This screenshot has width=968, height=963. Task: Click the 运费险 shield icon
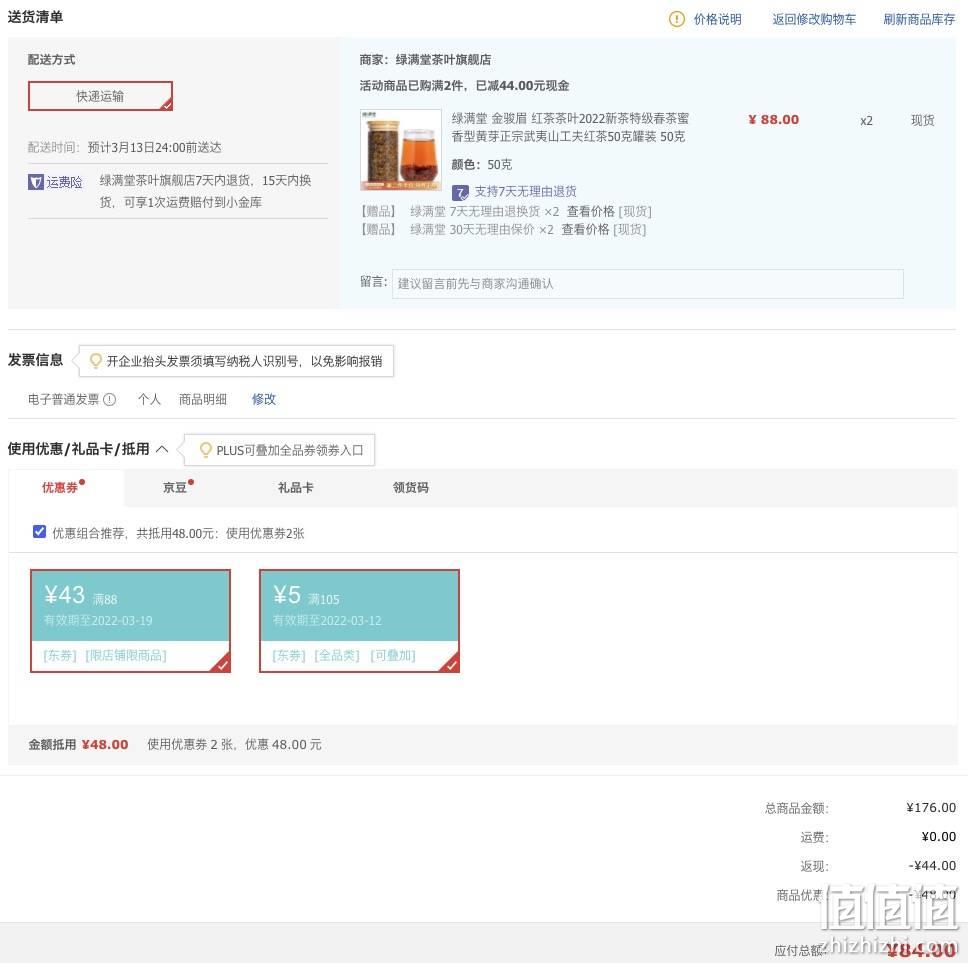36,182
